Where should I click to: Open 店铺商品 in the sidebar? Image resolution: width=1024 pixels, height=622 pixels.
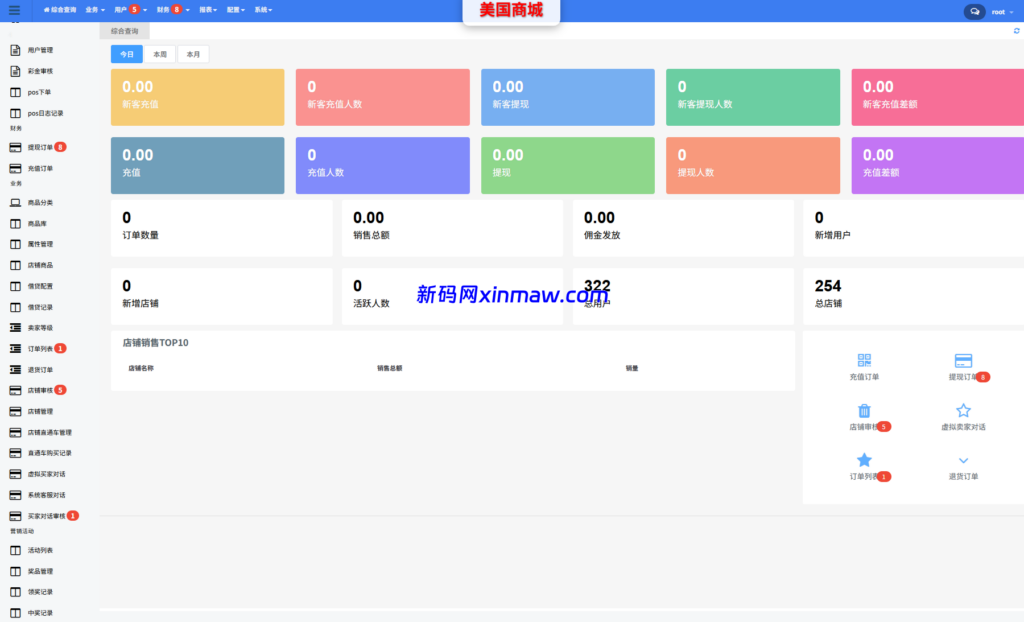[x=40, y=265]
